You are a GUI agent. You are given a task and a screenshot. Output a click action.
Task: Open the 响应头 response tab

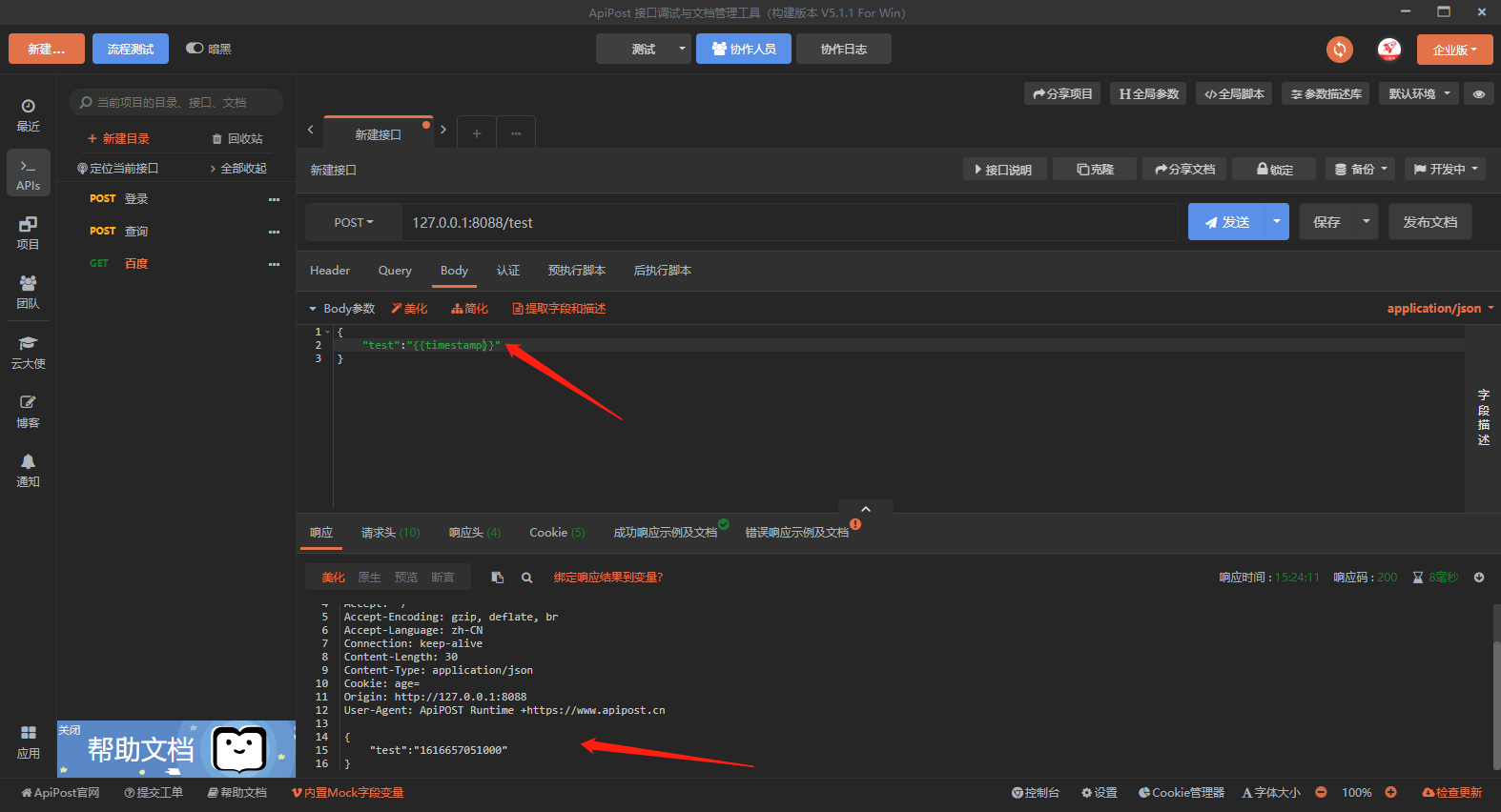tap(475, 533)
